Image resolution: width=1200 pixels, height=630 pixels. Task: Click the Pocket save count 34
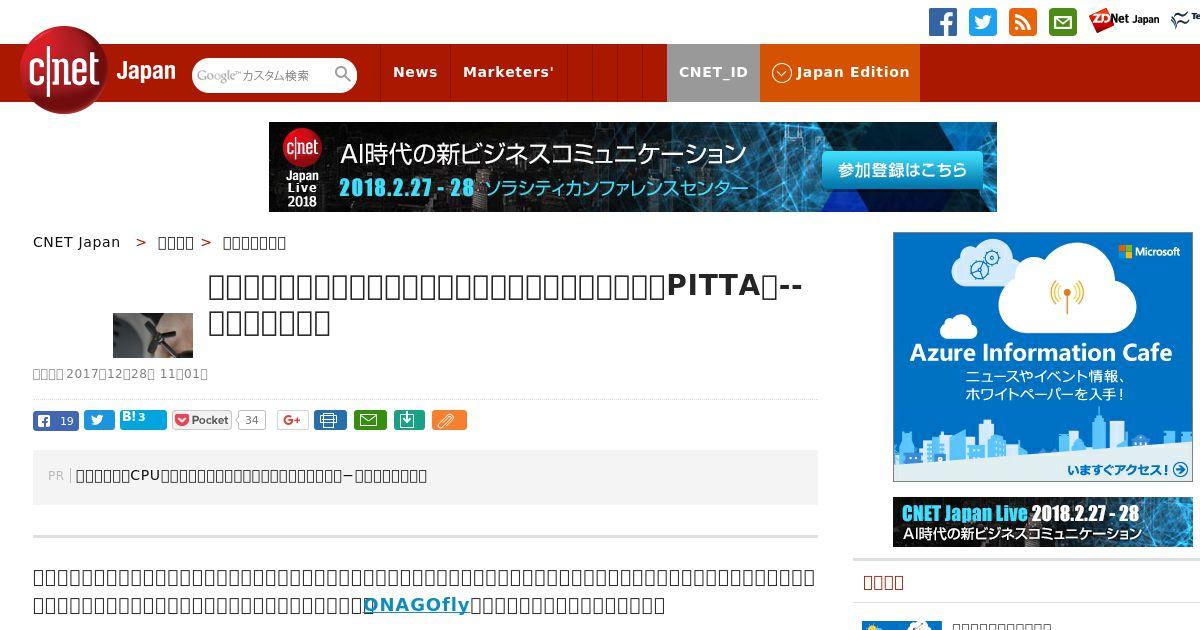coord(252,420)
